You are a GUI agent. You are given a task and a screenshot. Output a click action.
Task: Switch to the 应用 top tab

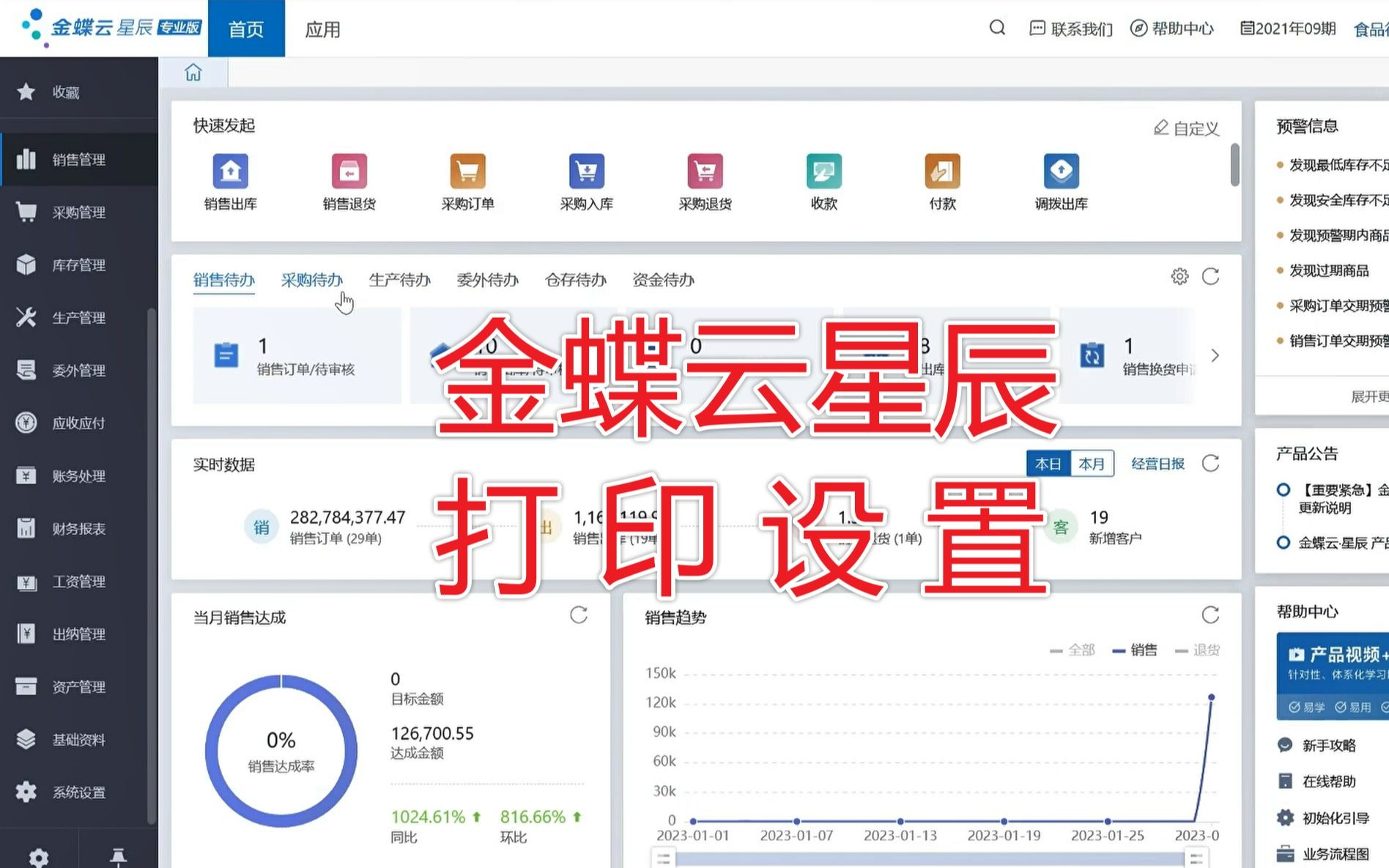[x=322, y=29]
